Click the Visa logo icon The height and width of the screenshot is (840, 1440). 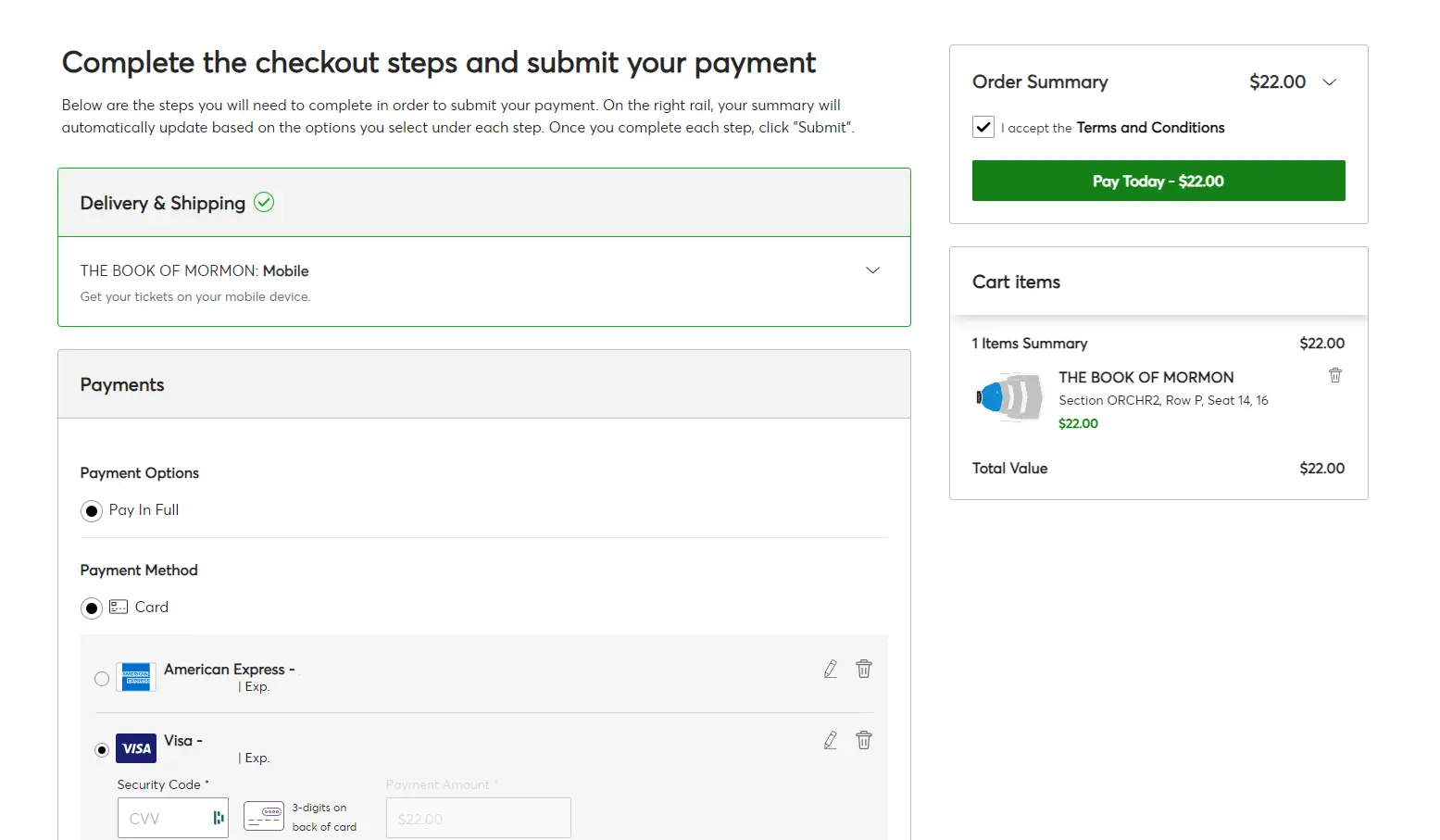(136, 748)
